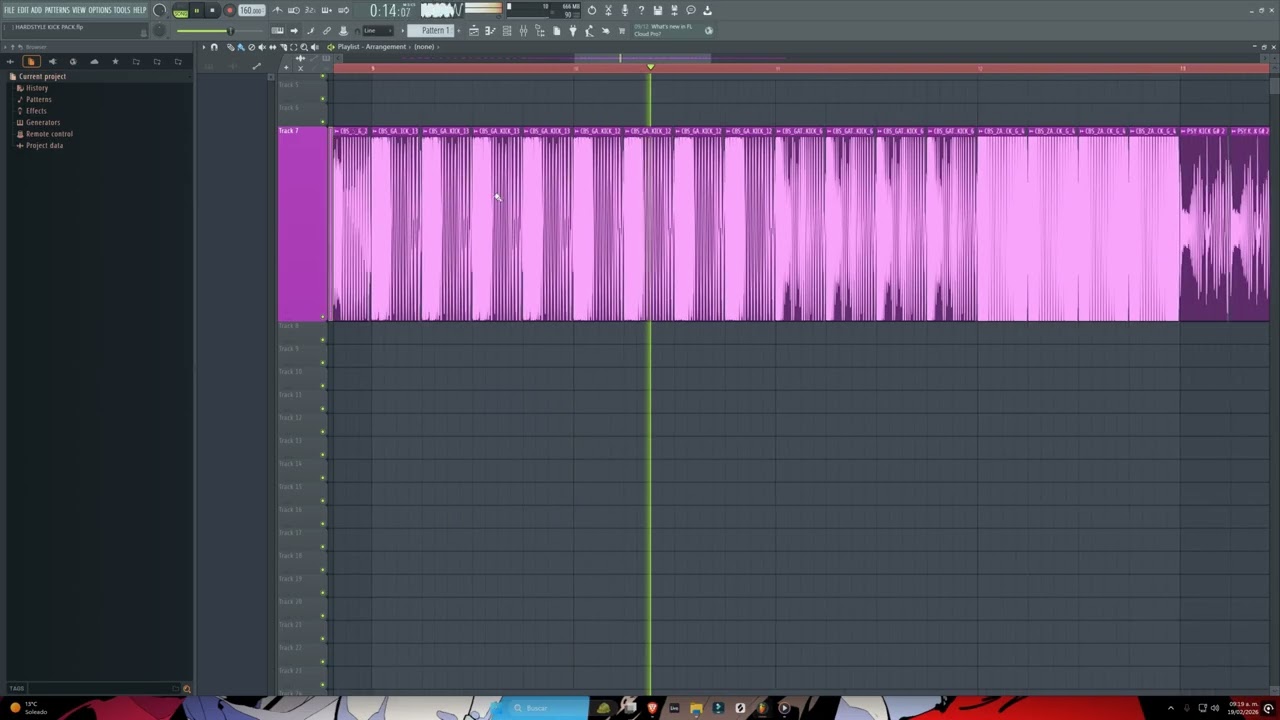Pause playback with the transport button

pyautogui.click(x=197, y=11)
